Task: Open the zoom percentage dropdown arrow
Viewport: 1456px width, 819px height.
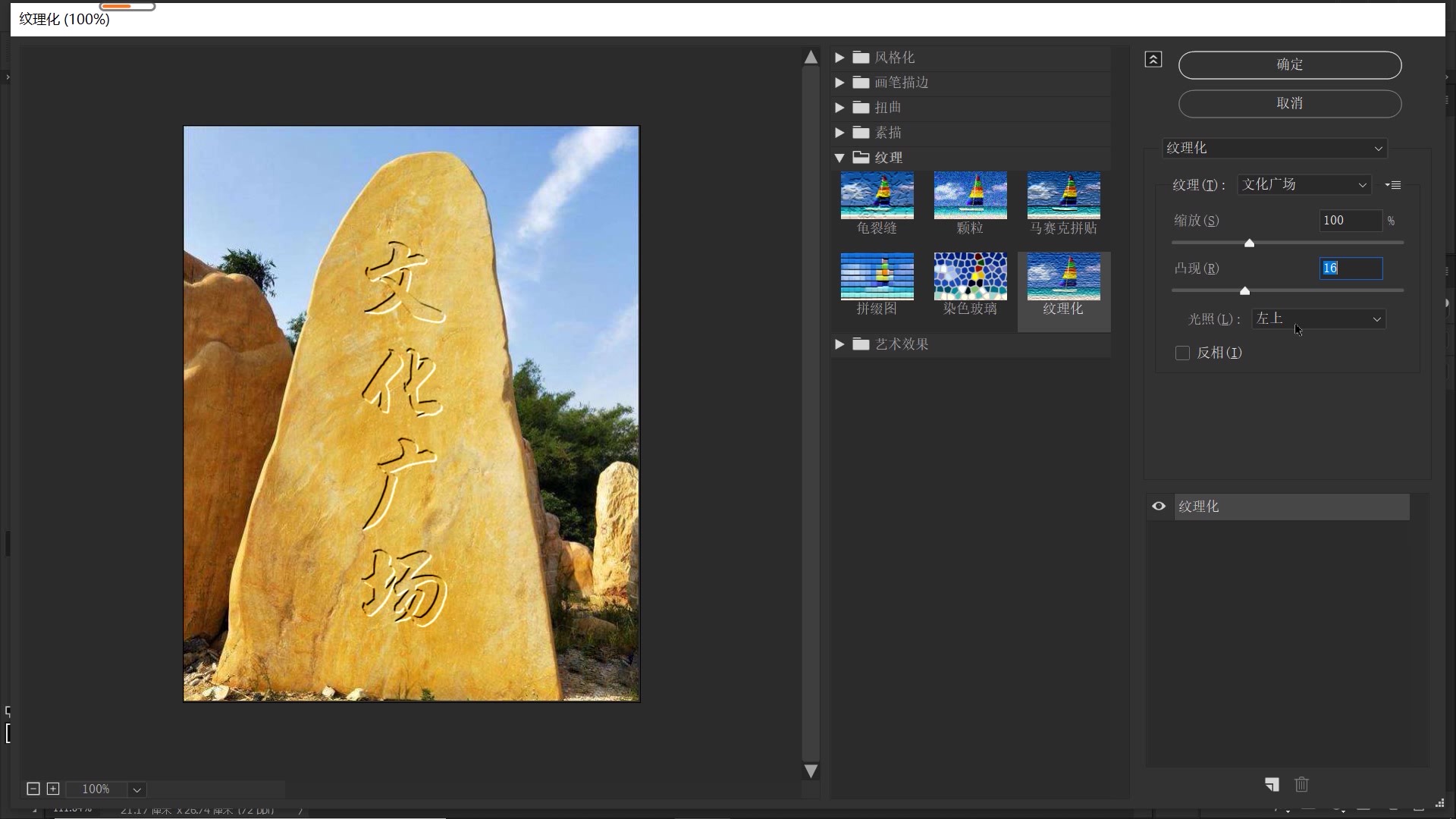Action: 136,789
